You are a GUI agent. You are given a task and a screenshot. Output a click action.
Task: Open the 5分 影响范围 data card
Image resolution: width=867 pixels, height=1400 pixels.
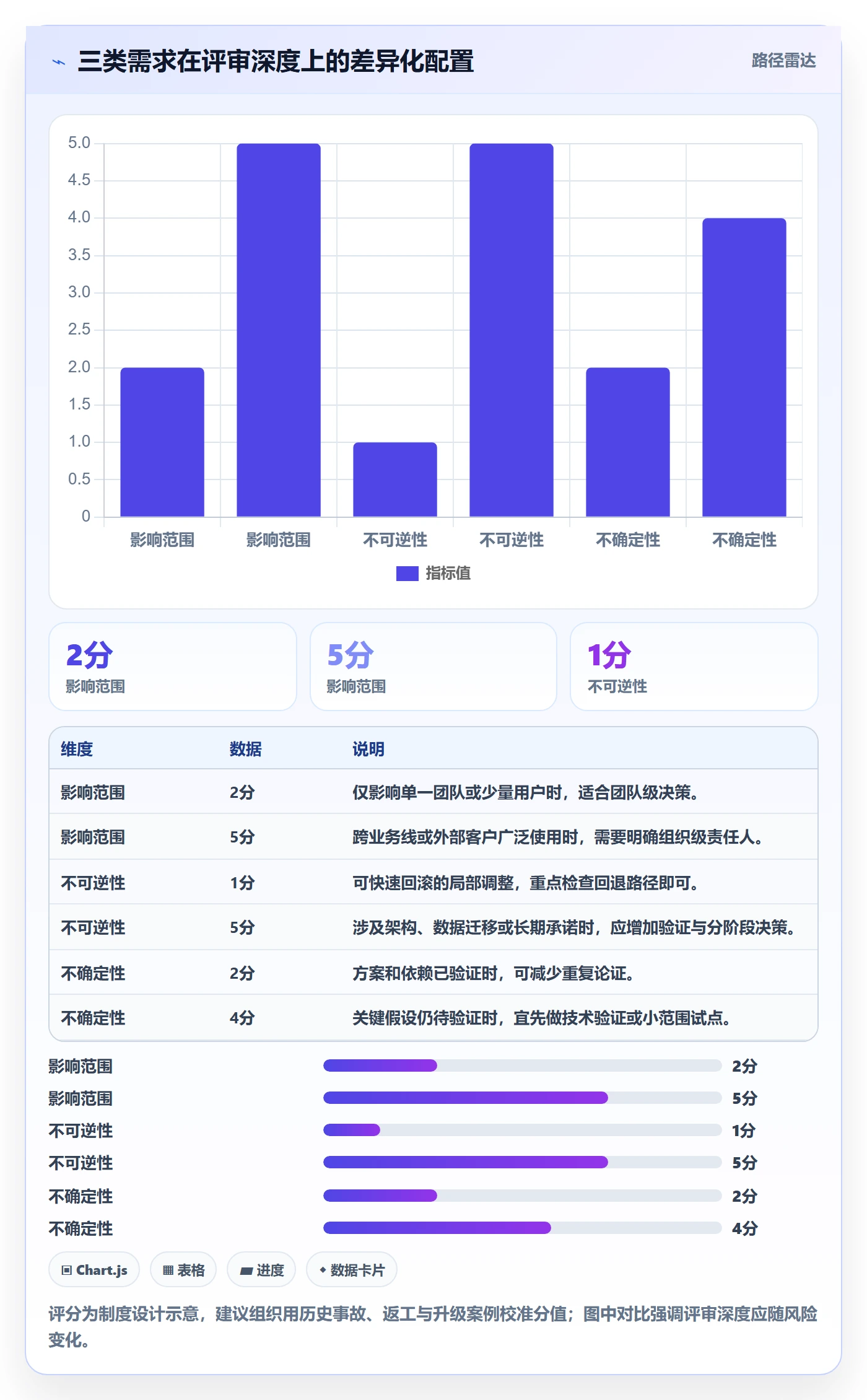coord(434,667)
